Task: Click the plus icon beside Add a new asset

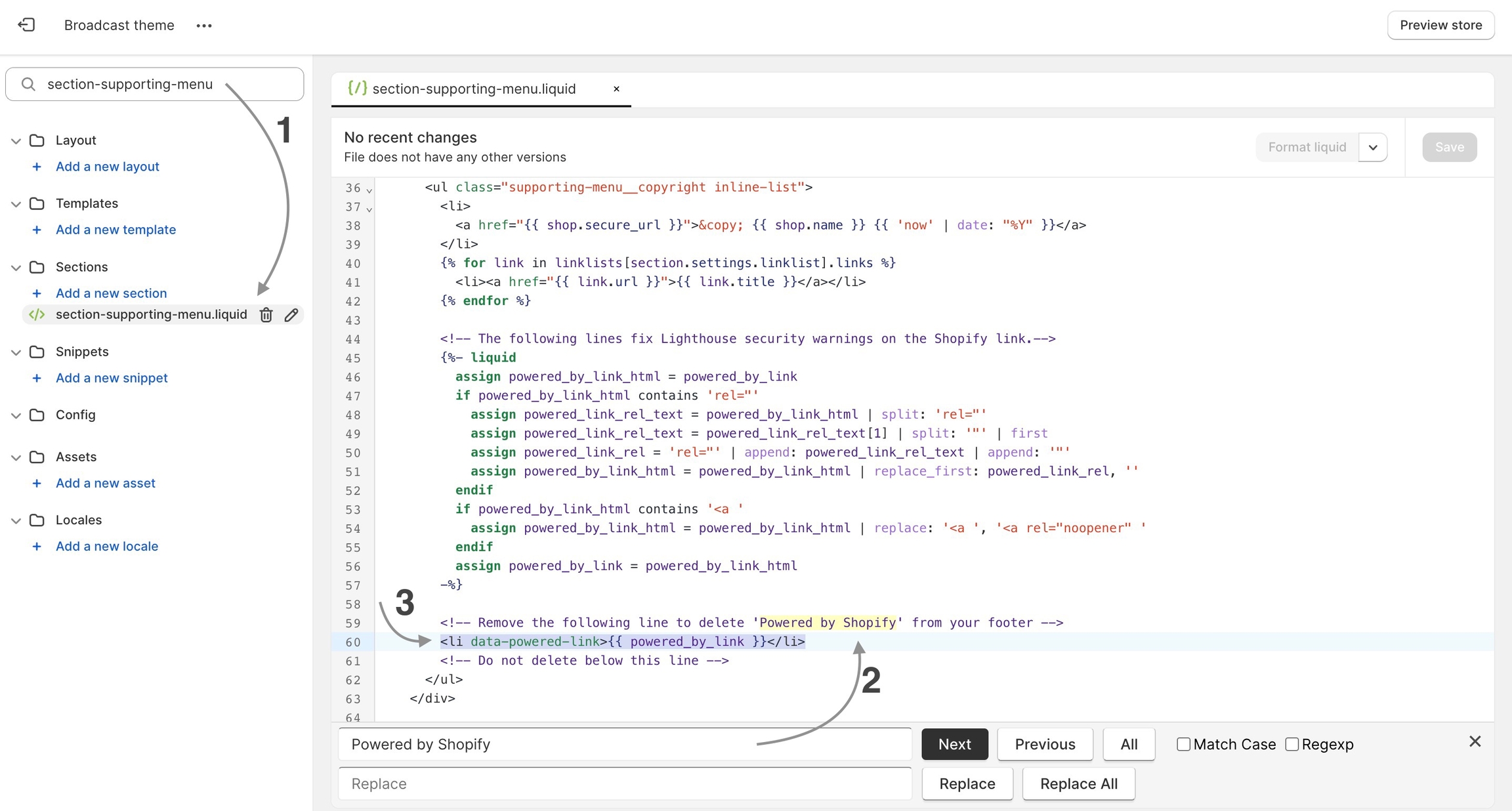Action: pyautogui.click(x=37, y=484)
